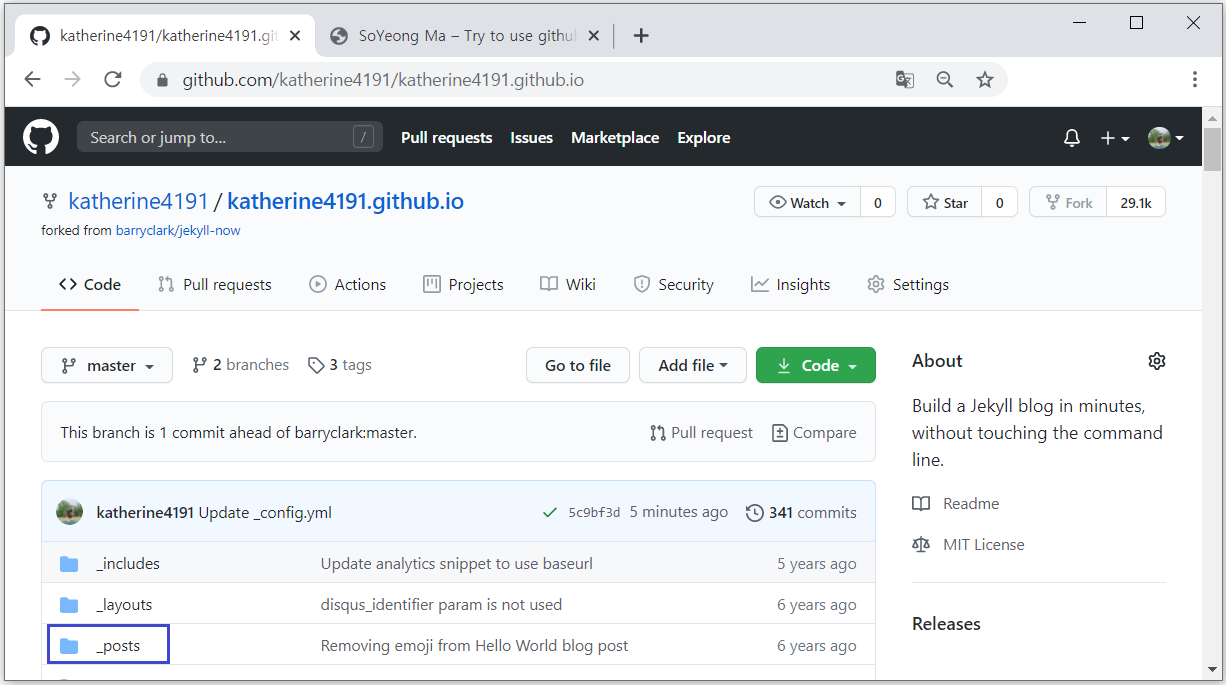Bookmark this page with star icon
Screen dimensions: 1226x685
point(985,79)
